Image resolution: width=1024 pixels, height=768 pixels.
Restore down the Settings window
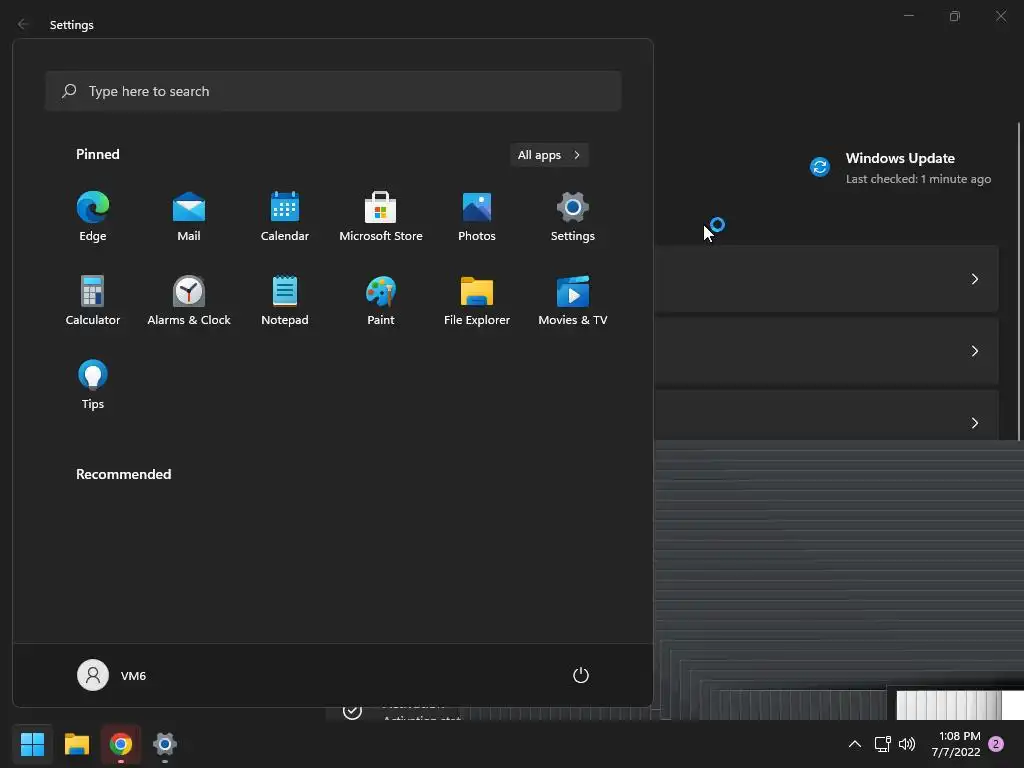click(x=955, y=16)
